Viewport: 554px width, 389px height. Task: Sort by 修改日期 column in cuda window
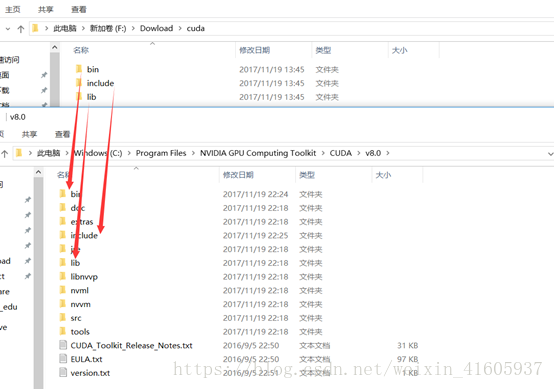254,50
